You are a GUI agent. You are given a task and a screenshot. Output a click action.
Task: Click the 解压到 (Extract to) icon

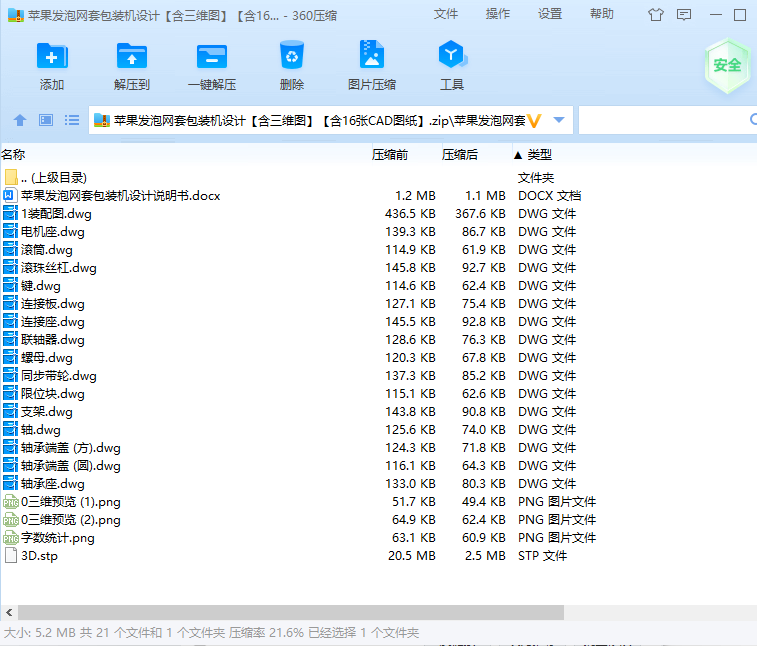click(132, 56)
